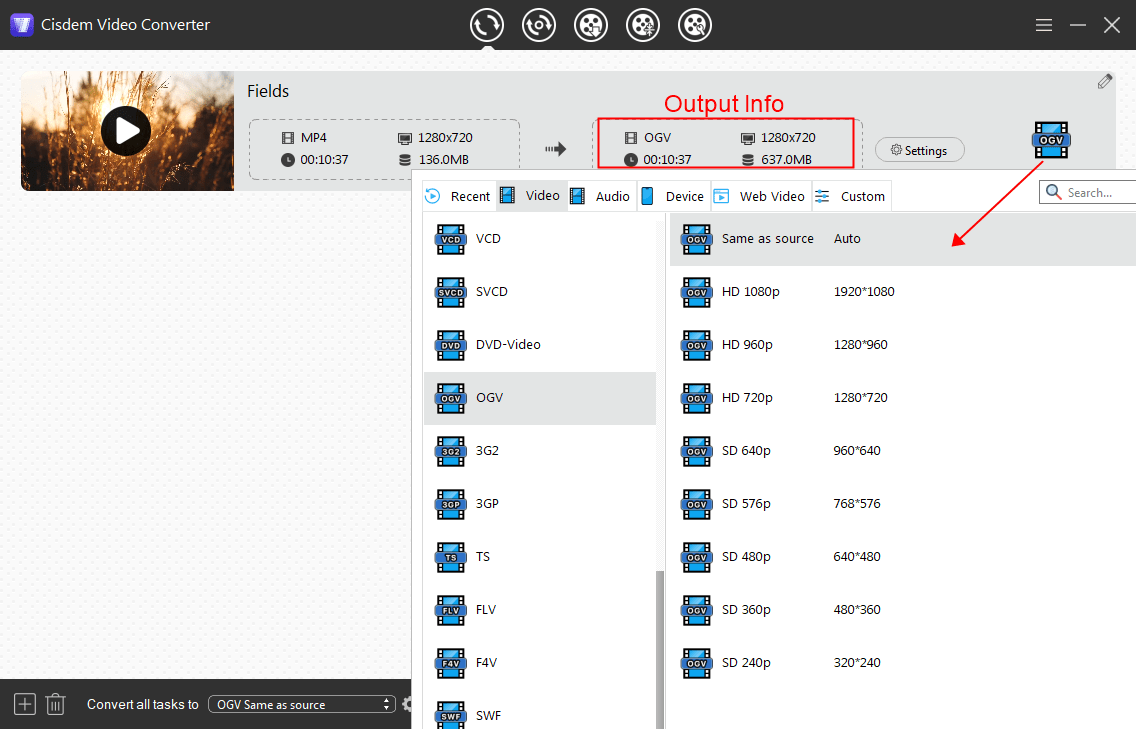Choose HD 720p 1280*720 preset
This screenshot has width=1136, height=729.
coord(903,398)
